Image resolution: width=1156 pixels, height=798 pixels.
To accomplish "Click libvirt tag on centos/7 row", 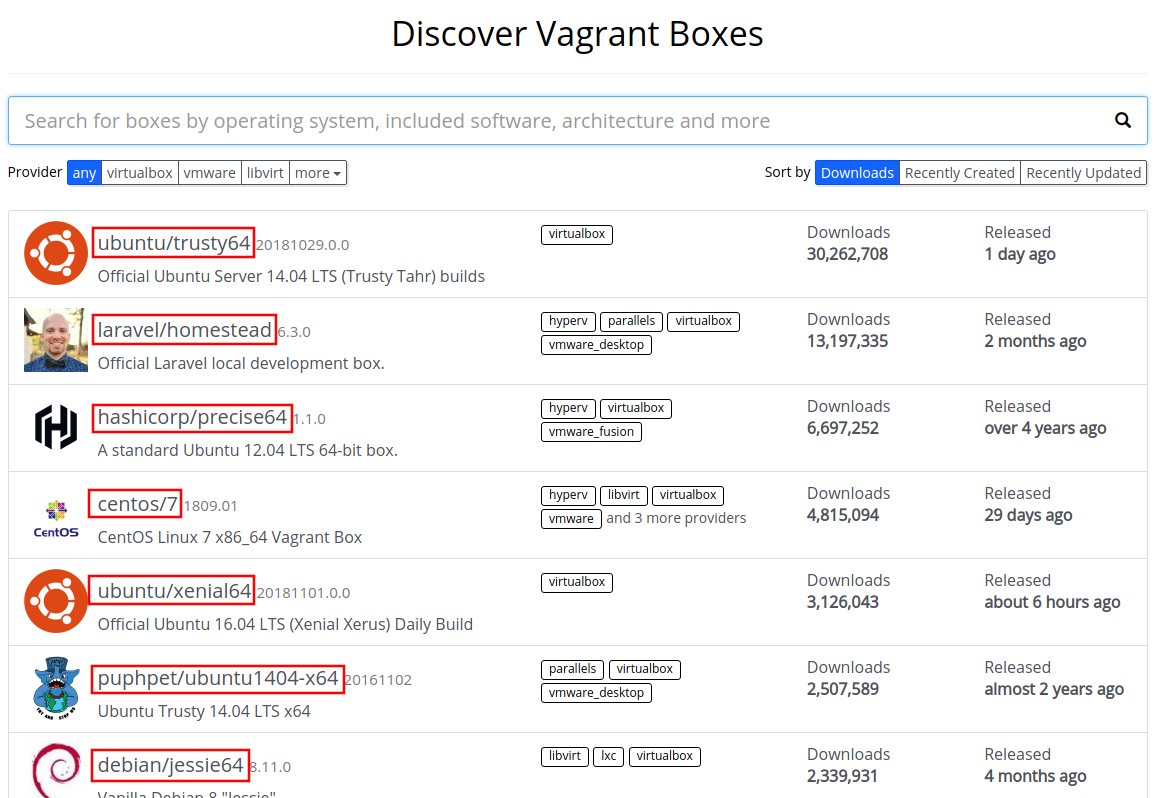I will coord(624,496).
